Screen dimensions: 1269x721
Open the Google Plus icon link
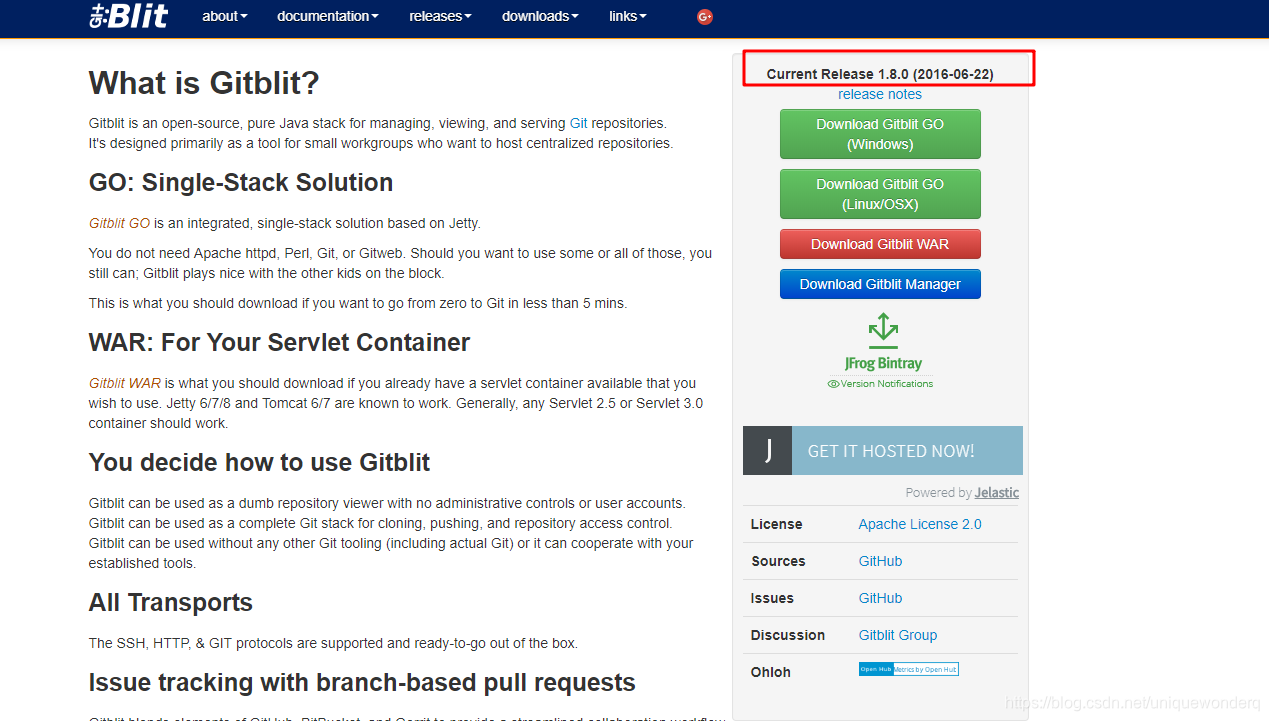coord(705,16)
